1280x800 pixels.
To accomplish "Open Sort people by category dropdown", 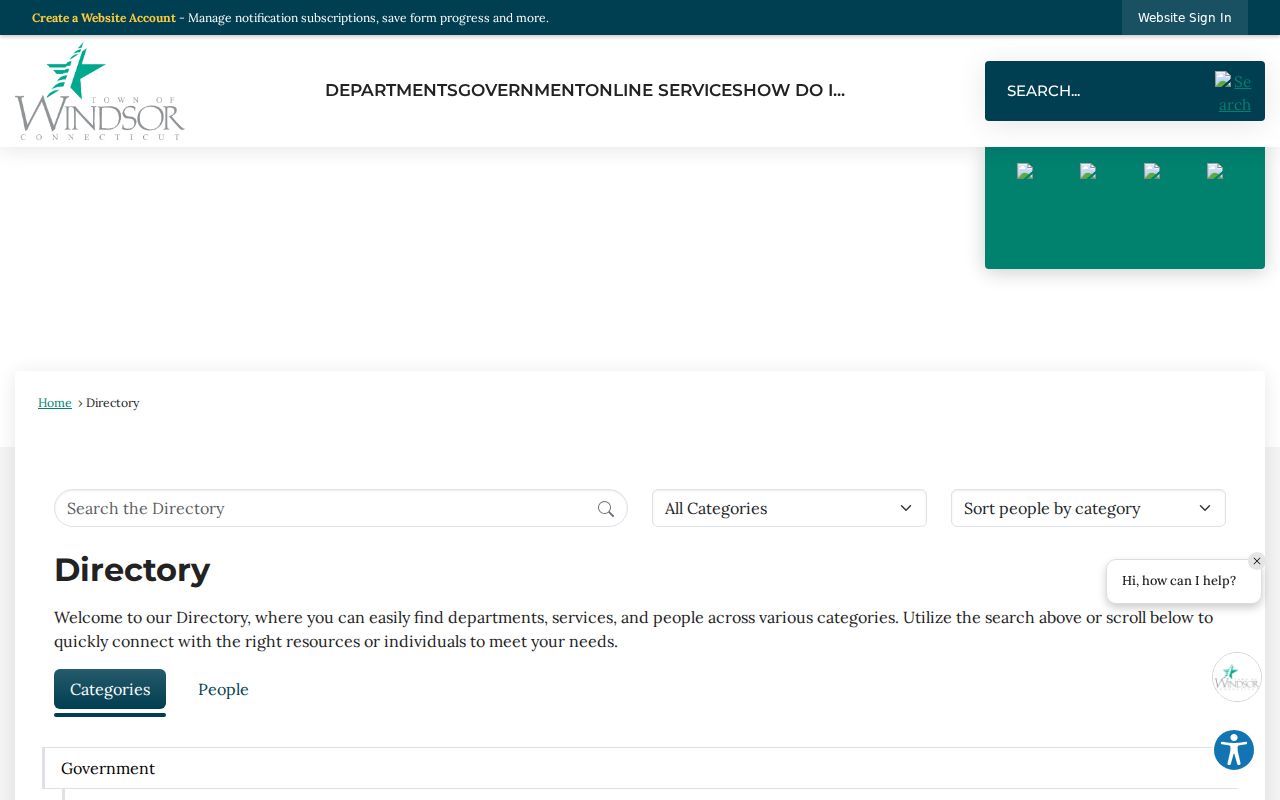I will point(1088,508).
